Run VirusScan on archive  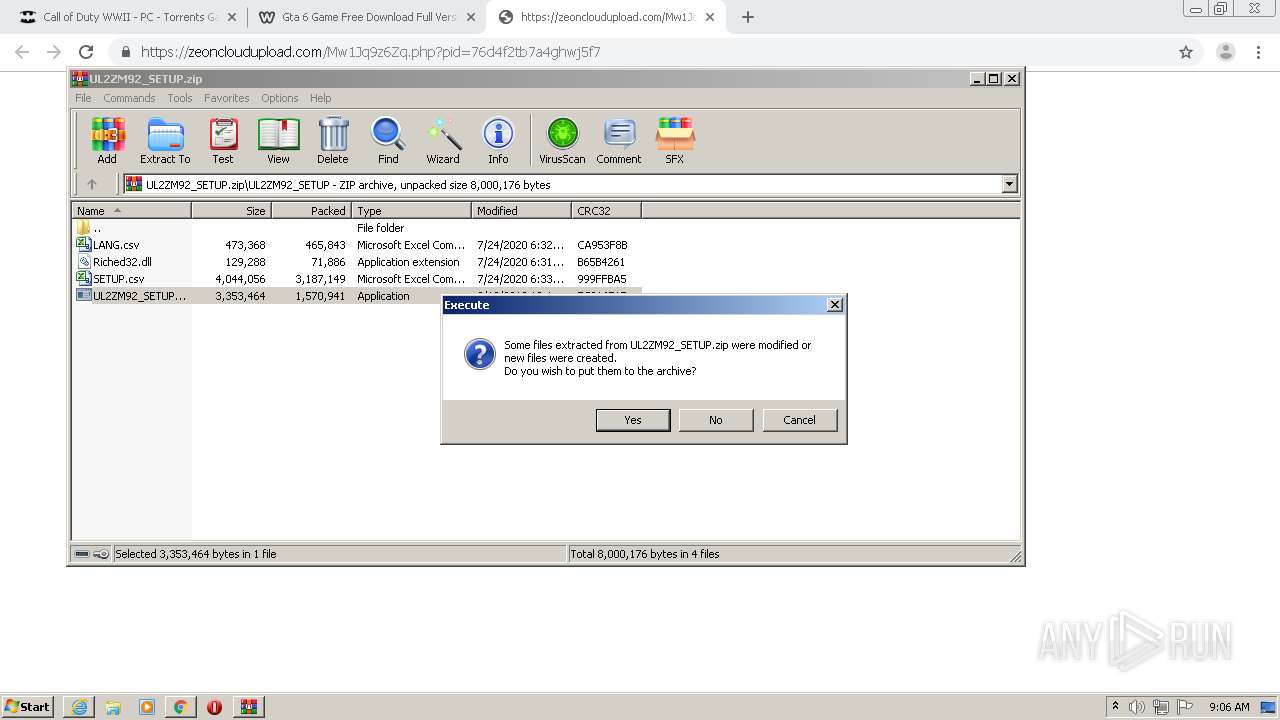[562, 140]
